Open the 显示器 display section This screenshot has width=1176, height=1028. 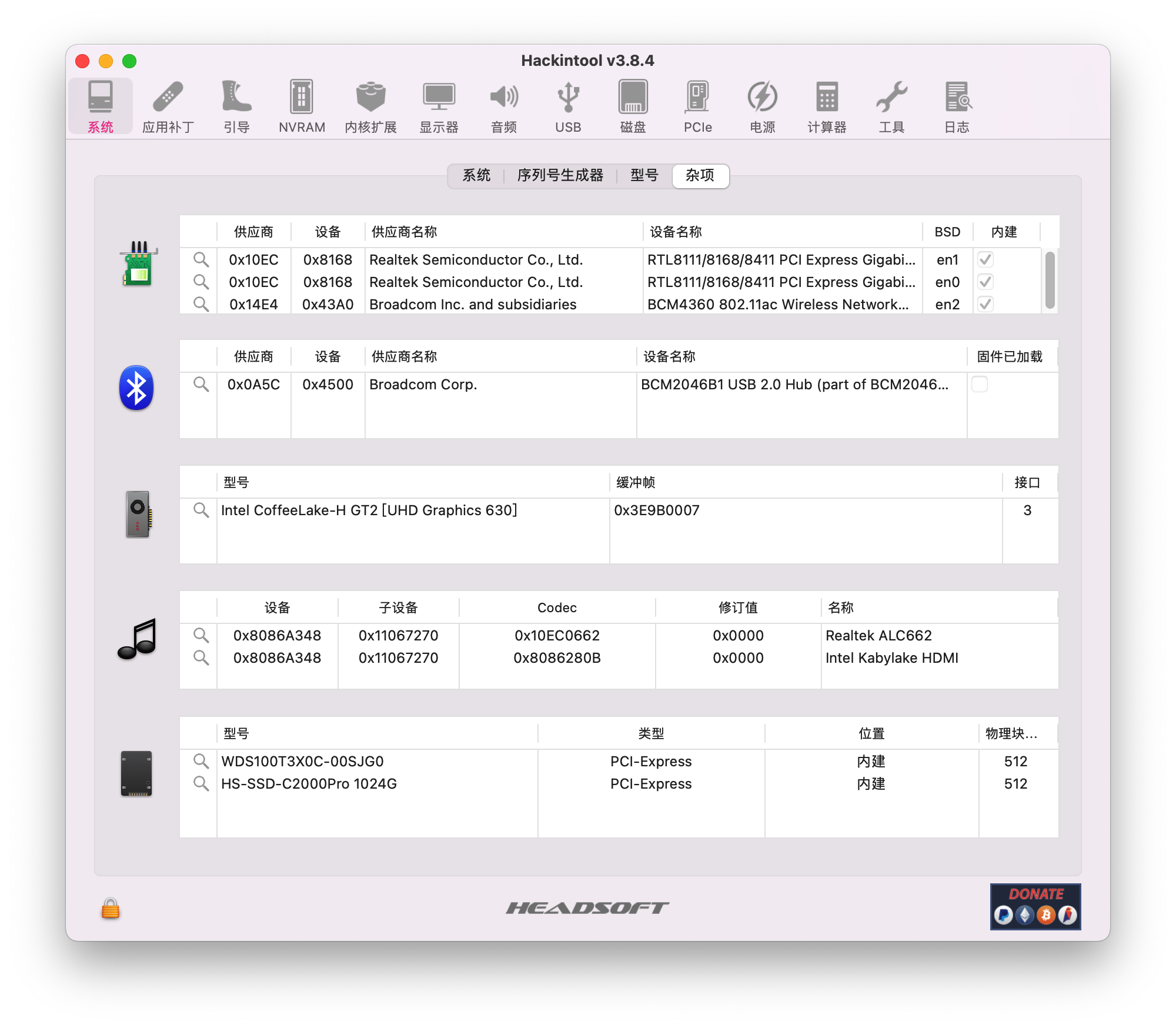439,106
